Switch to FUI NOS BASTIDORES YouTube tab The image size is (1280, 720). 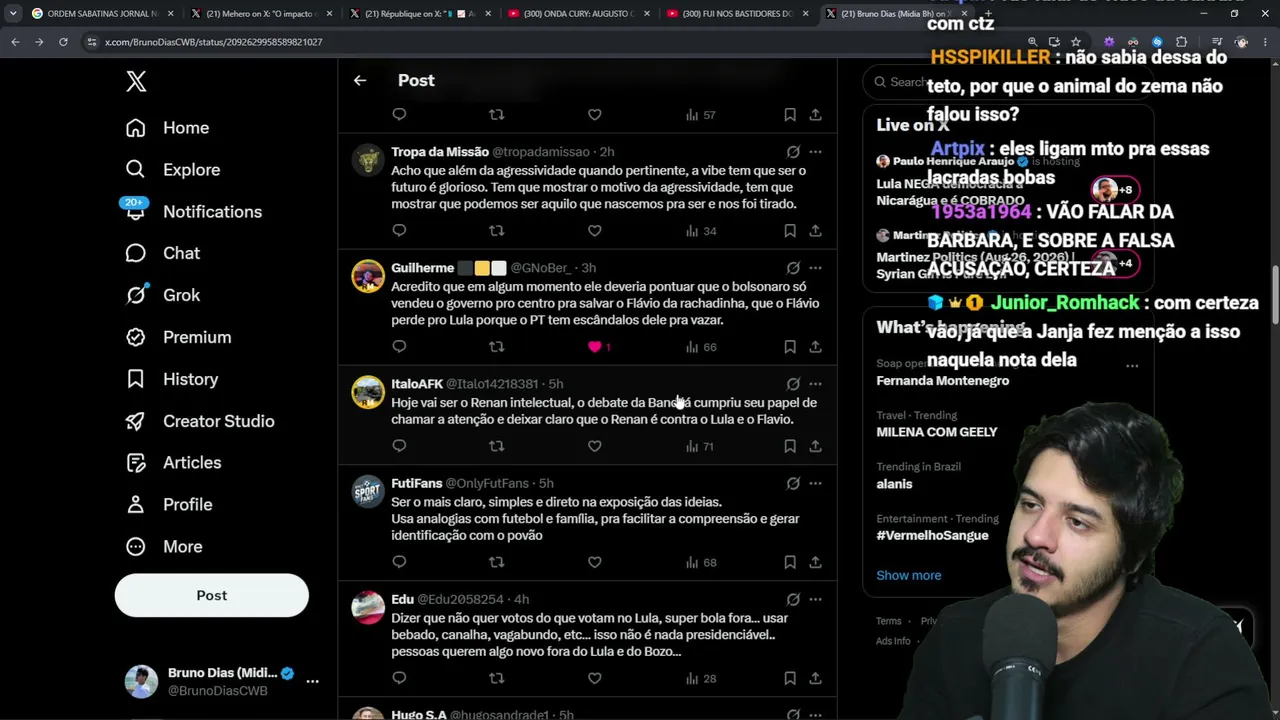738,14
